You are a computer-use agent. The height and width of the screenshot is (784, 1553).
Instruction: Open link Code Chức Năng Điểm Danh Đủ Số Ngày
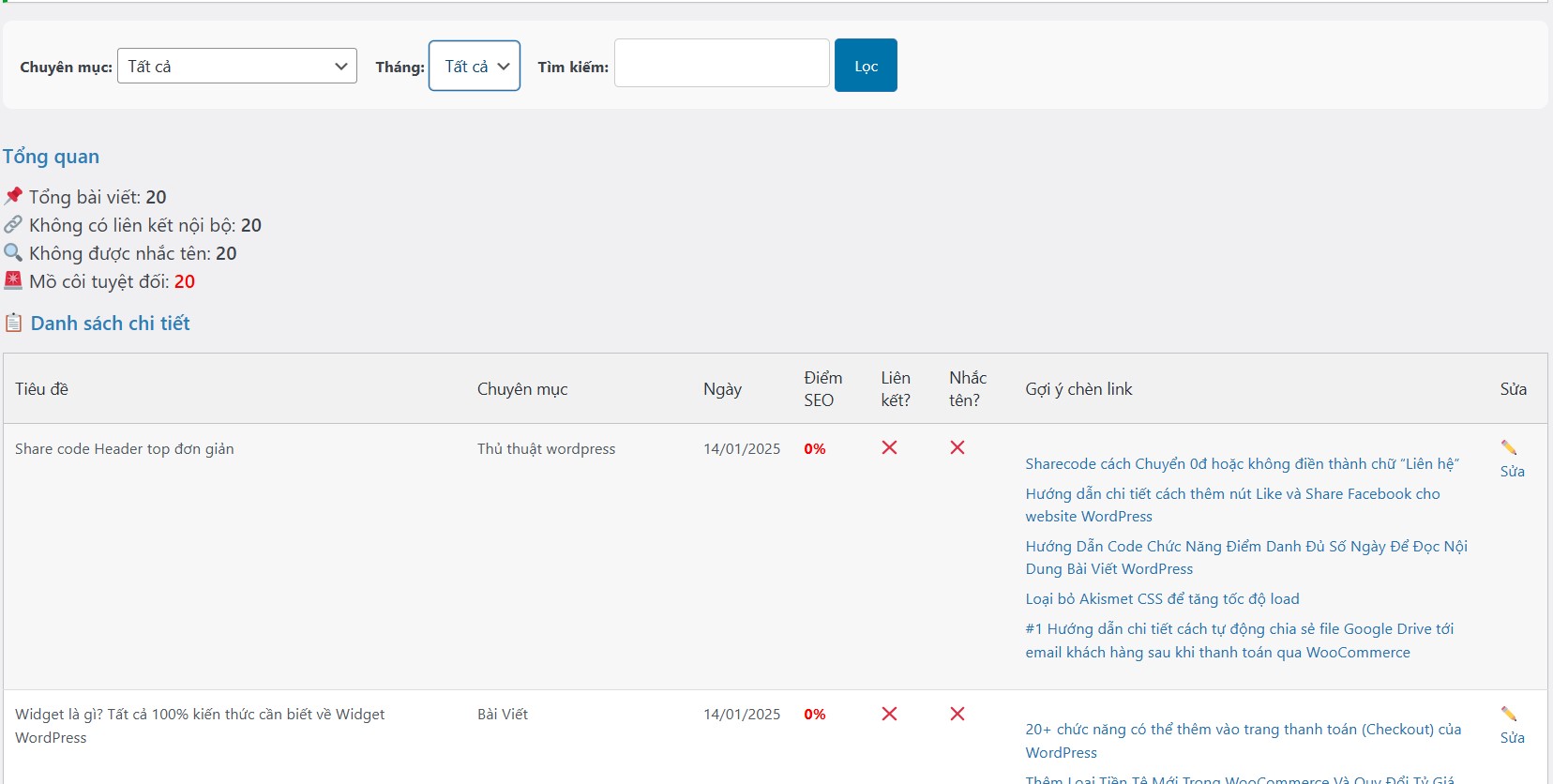(1246, 557)
